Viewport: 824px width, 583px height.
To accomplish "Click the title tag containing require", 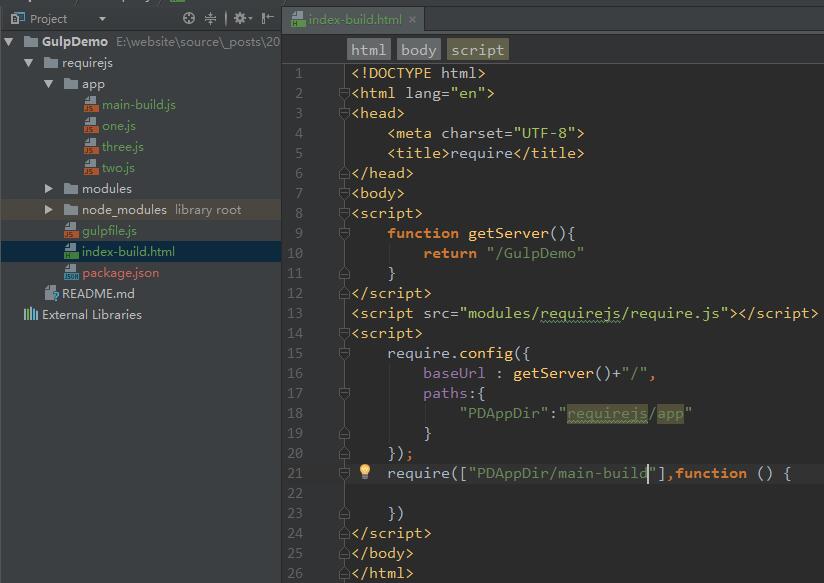I will (486, 153).
